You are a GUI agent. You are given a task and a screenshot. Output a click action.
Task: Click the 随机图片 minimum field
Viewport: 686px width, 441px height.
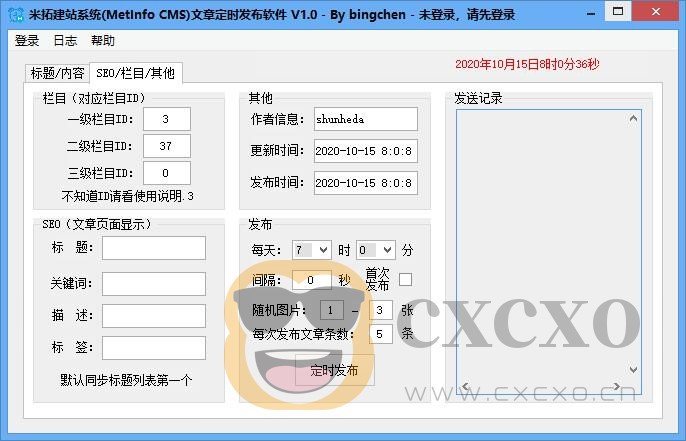[x=332, y=310]
